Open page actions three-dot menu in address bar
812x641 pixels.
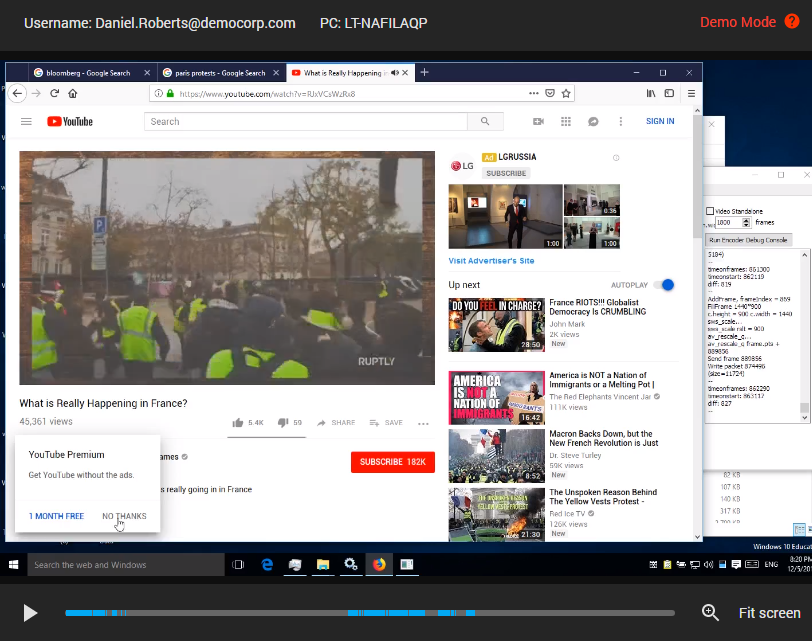pos(533,93)
